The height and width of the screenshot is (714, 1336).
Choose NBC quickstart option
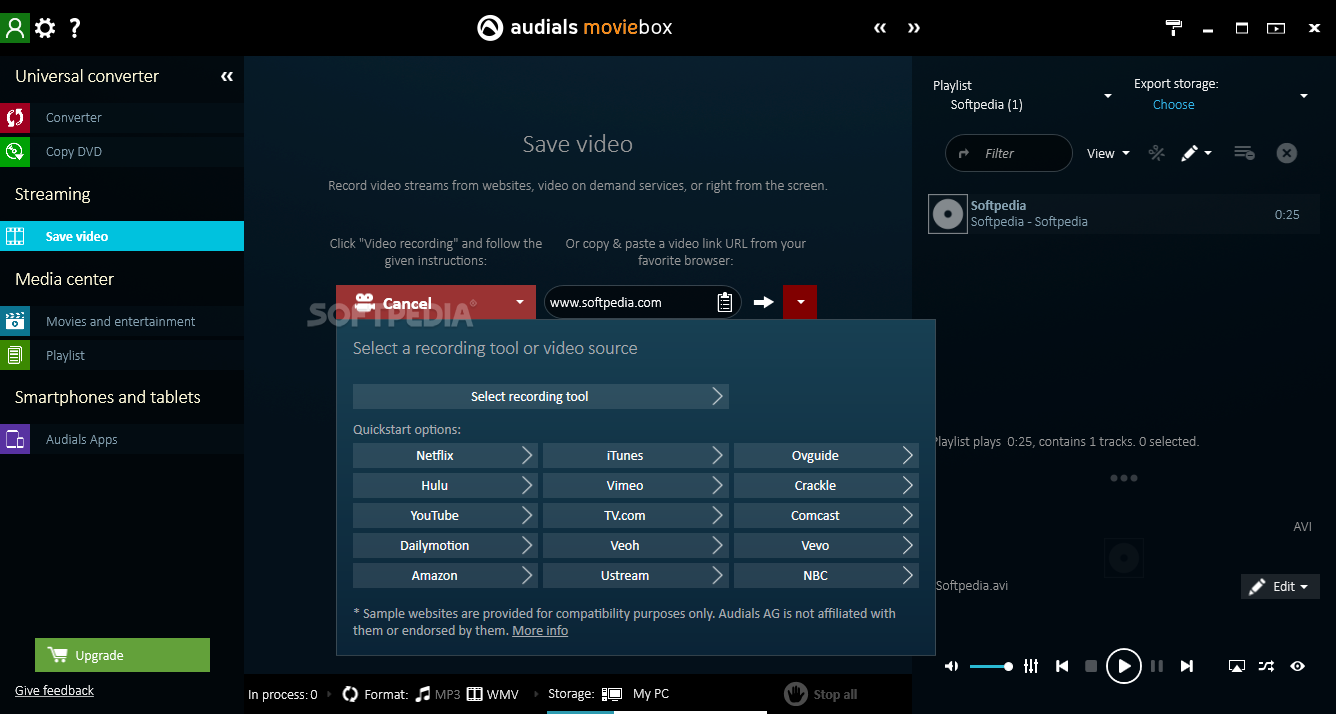coord(826,575)
